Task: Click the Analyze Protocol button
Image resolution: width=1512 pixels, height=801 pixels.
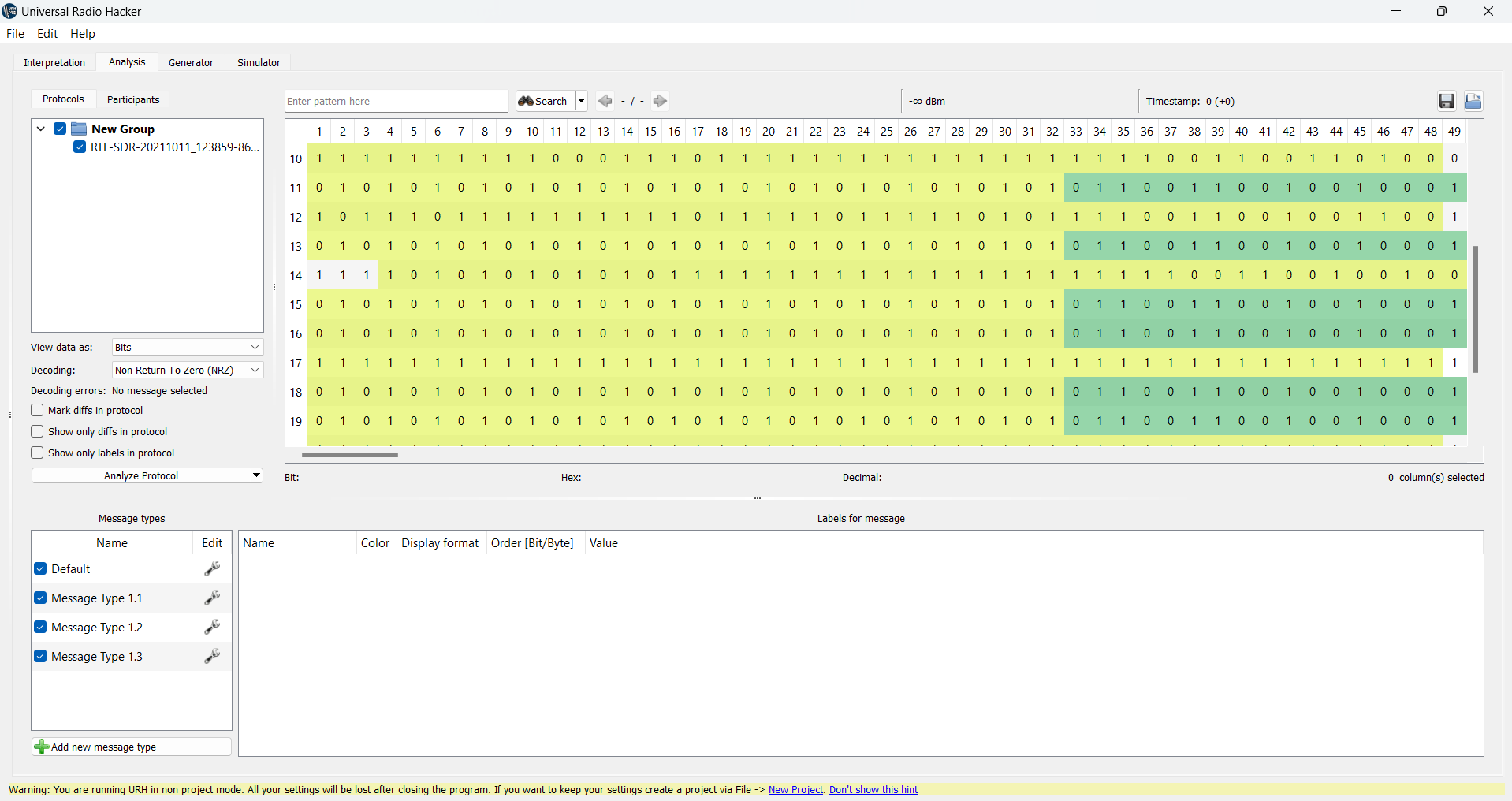Action: pos(140,475)
